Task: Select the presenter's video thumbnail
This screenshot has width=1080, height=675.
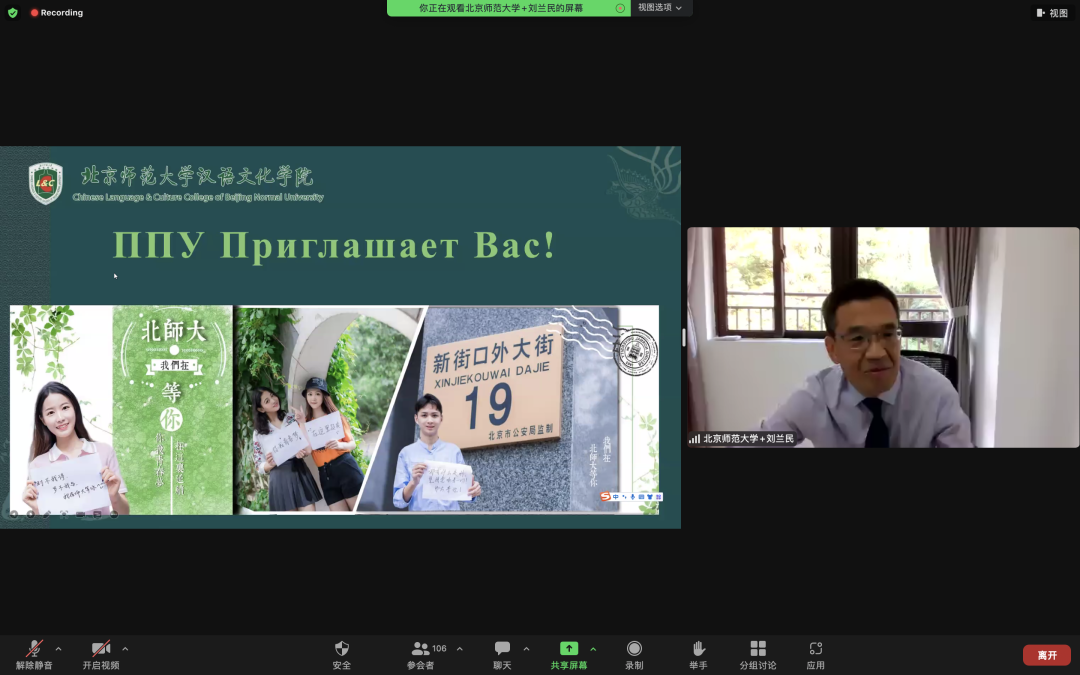Action: point(883,338)
